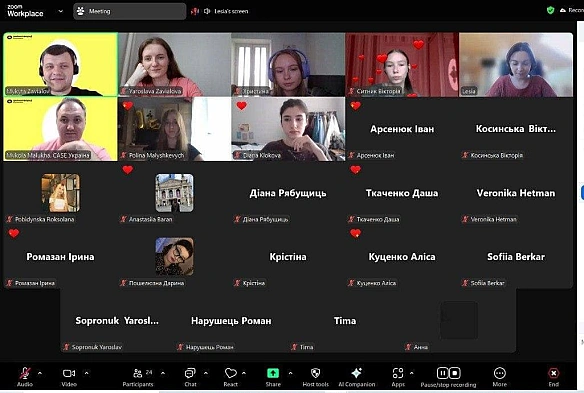Click the red End meeting button
Viewport: 584px width, 393px height.
click(553, 373)
